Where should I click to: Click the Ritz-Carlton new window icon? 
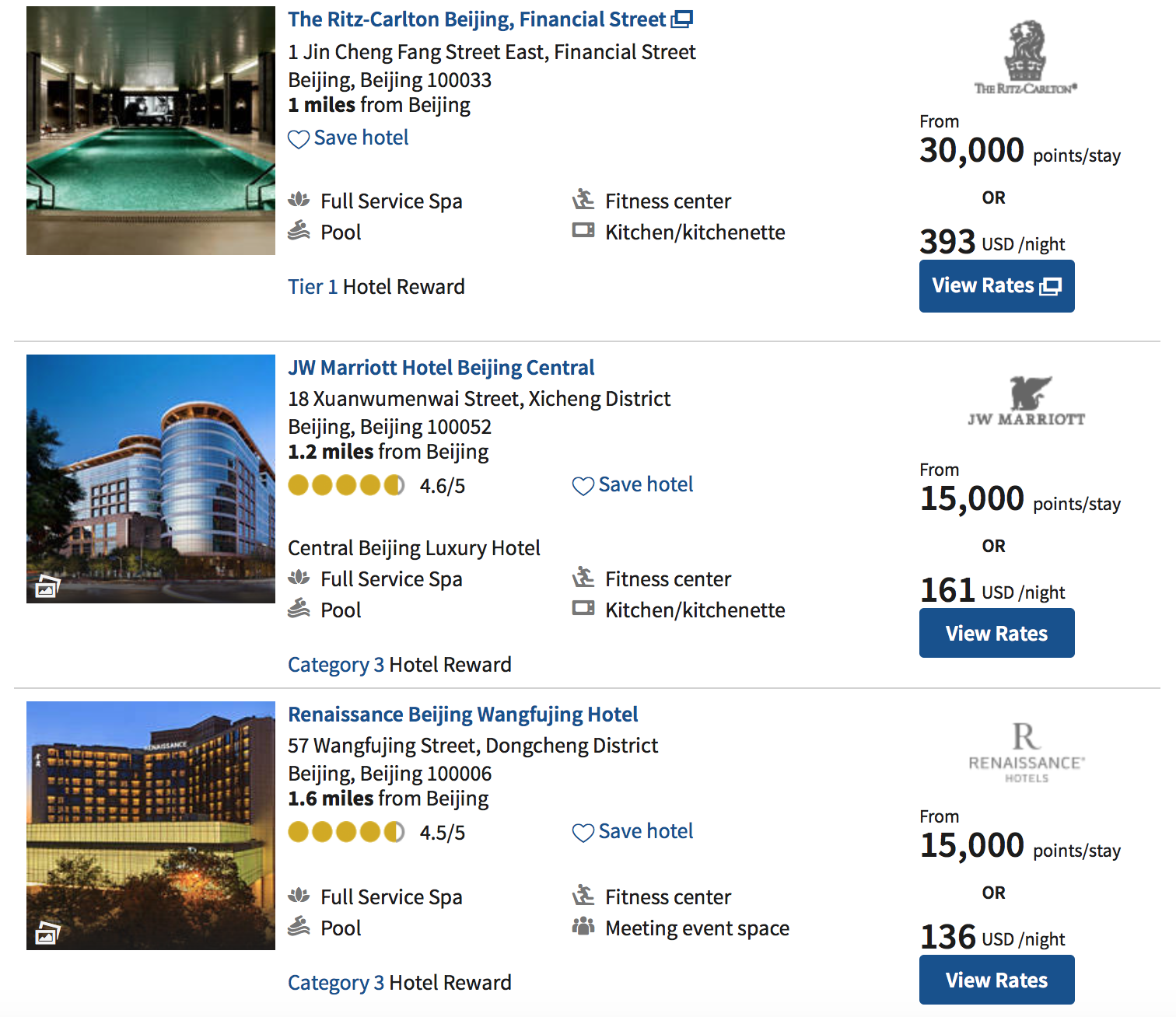tap(682, 19)
